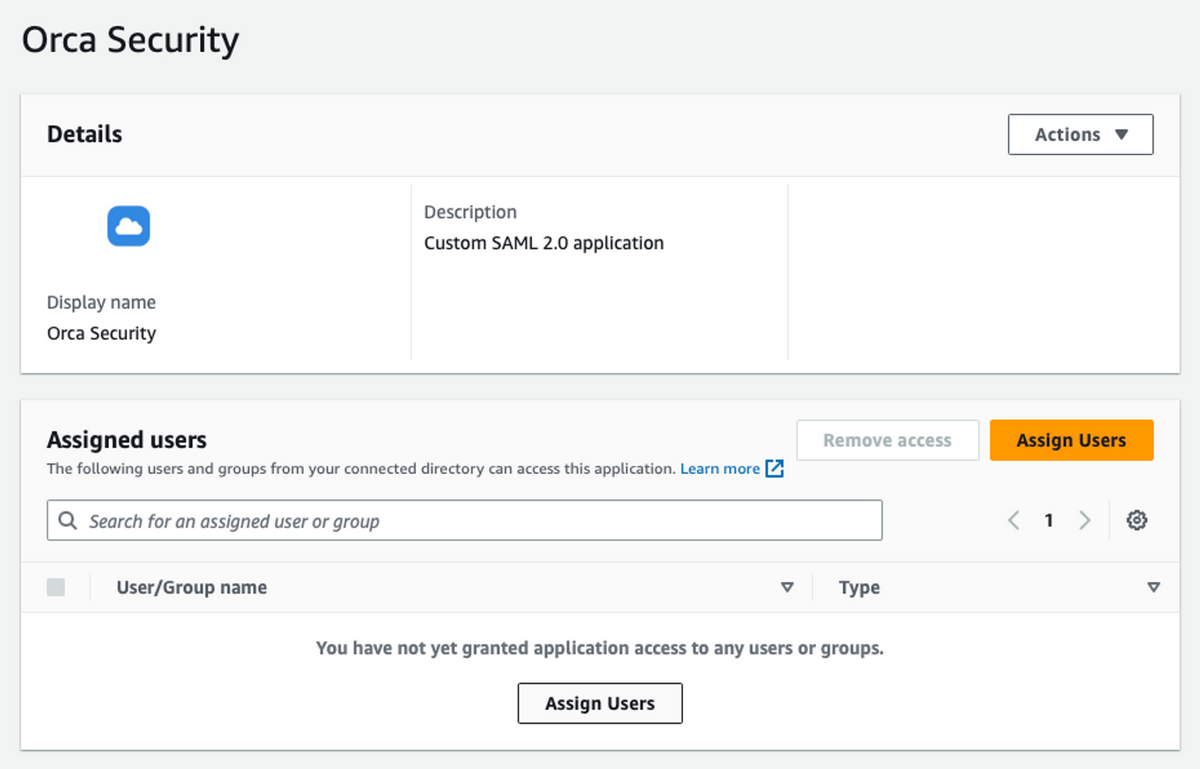This screenshot has width=1200, height=769.
Task: Click the blue cloud application icon
Action: [128, 226]
